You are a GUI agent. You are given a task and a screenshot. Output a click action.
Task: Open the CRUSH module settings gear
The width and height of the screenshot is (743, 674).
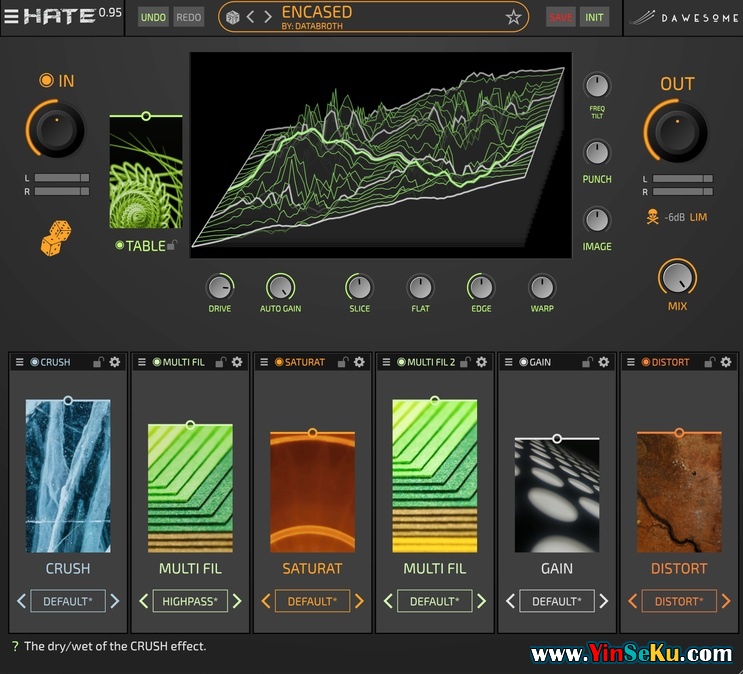click(115, 362)
